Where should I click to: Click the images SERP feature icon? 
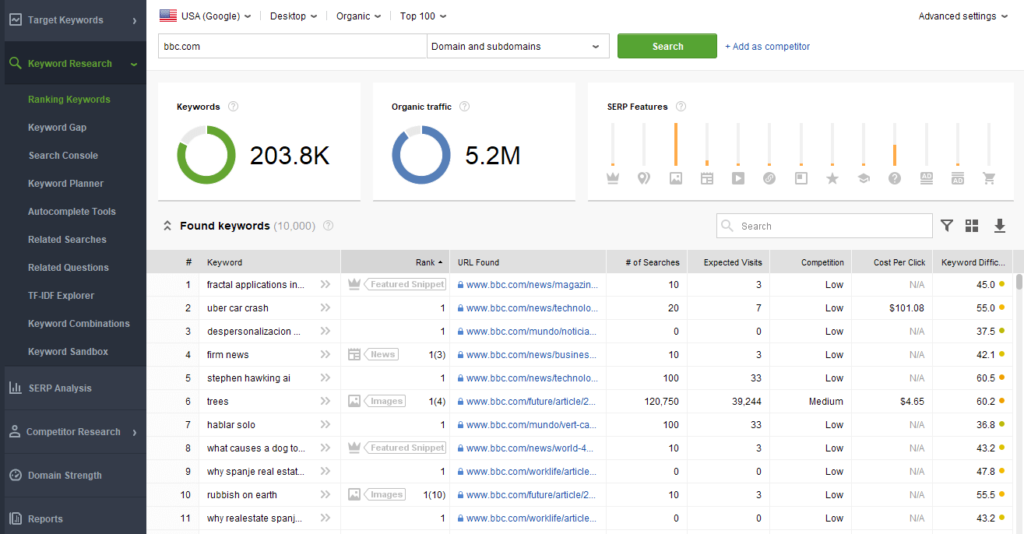click(676, 178)
